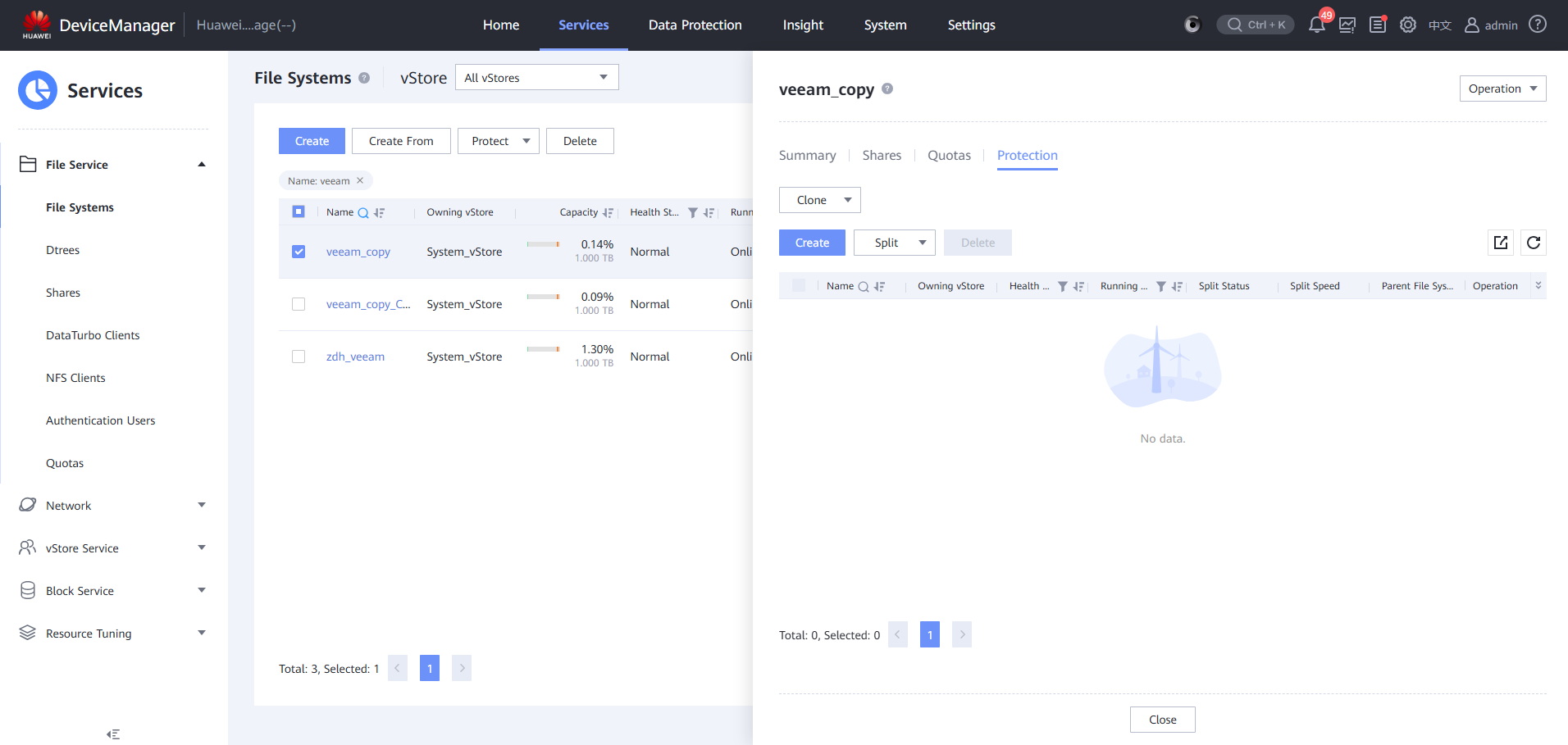Expand the Operation dropdown menu
The height and width of the screenshot is (745, 1568).
click(1502, 89)
